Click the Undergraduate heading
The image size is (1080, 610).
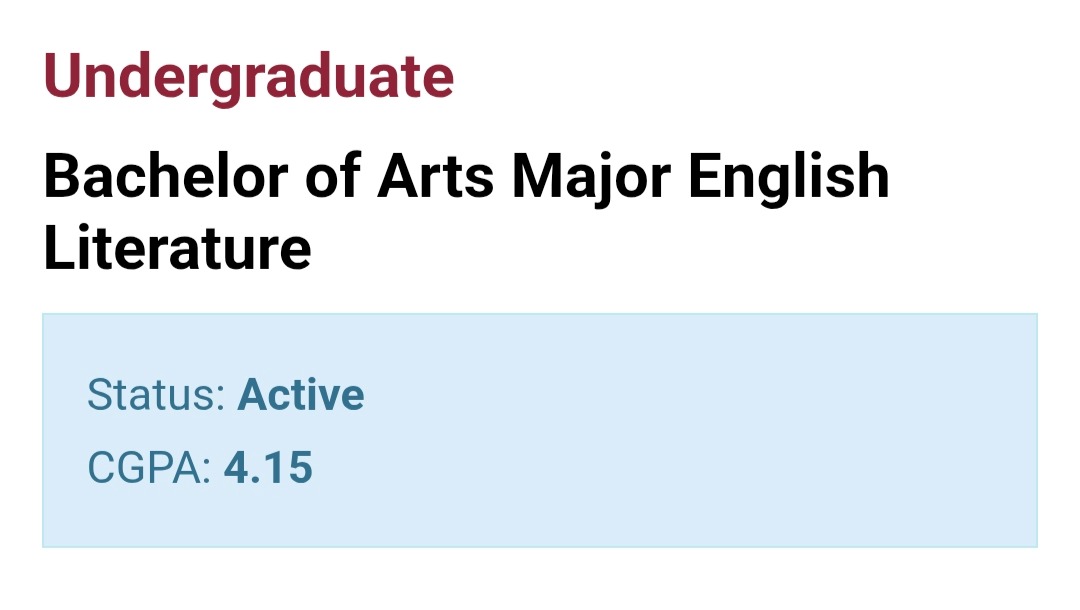[249, 77]
